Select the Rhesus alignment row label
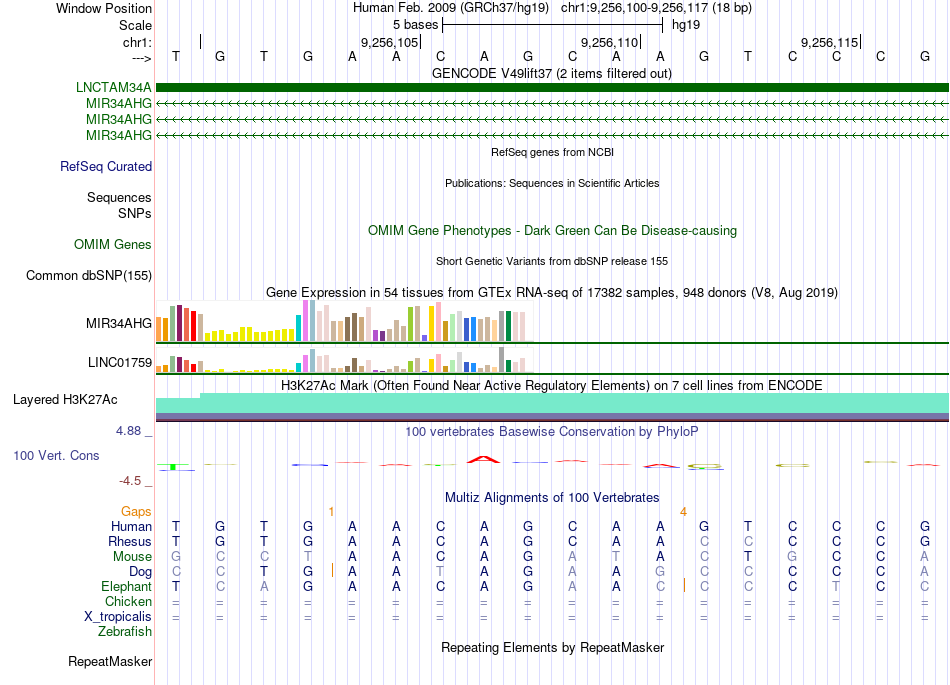Viewport: 950px width, 685px height. [130, 541]
